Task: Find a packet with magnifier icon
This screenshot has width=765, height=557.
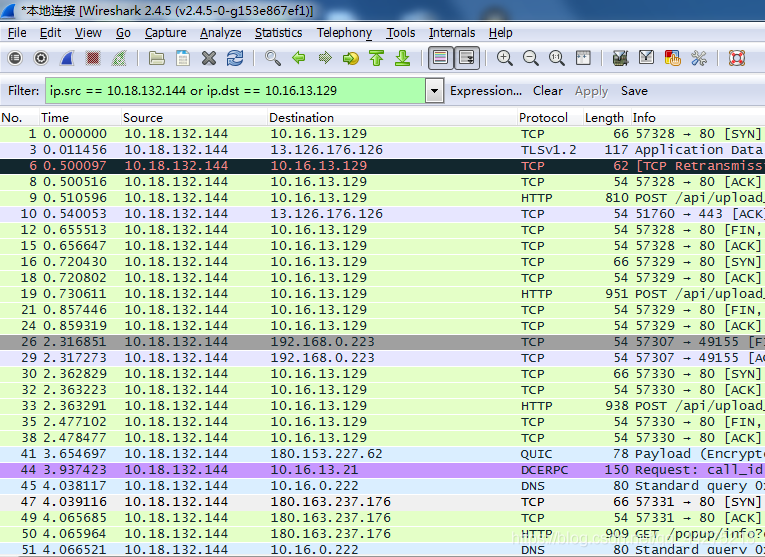Action: [273, 59]
